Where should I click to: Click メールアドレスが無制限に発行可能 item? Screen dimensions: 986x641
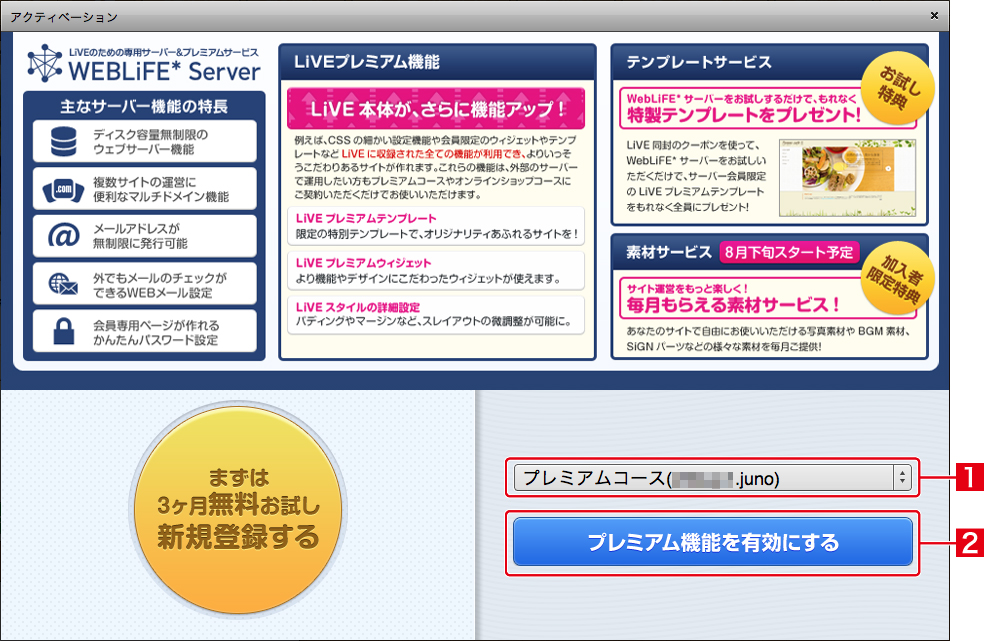point(145,236)
